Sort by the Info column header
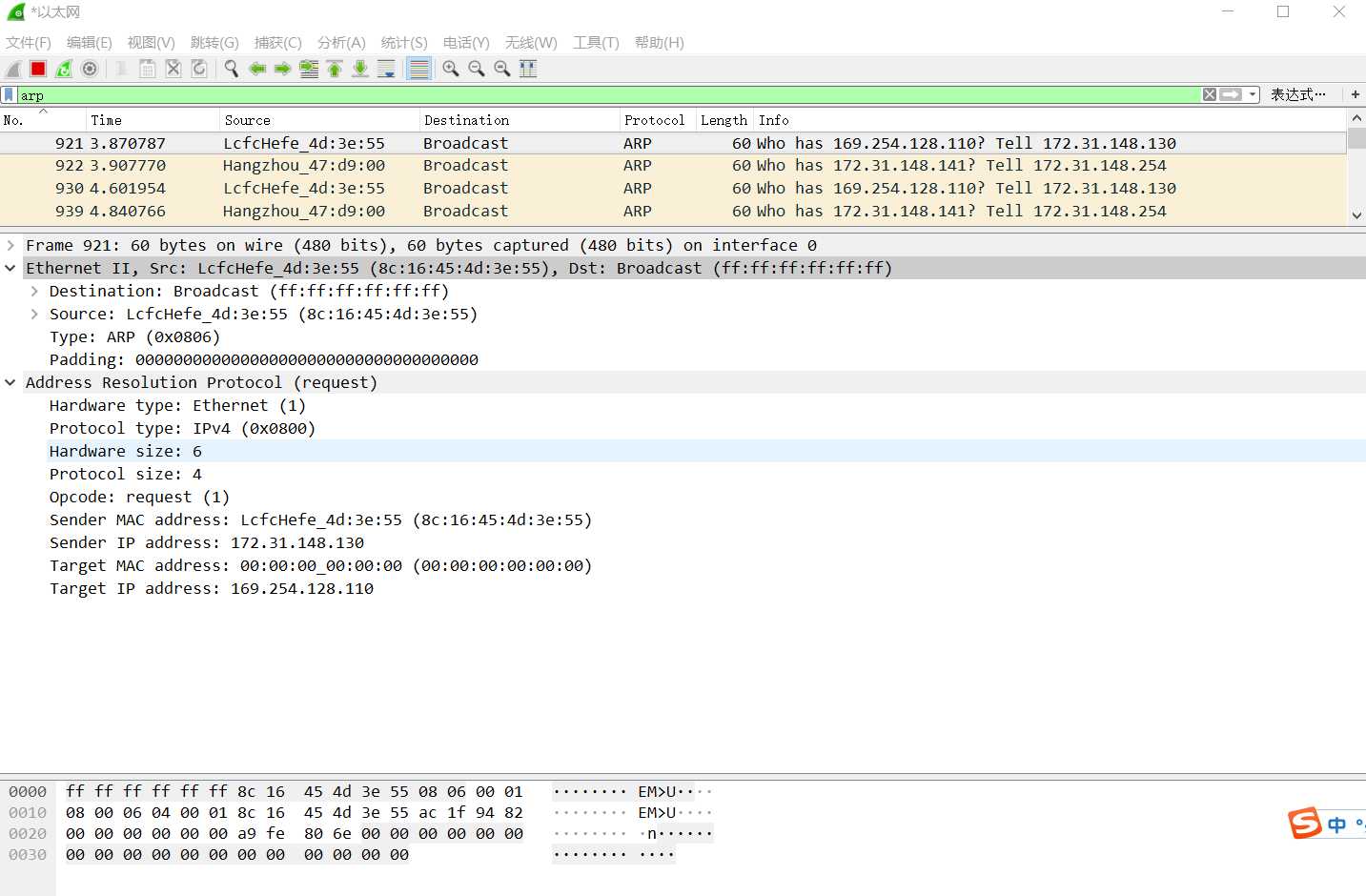The image size is (1366, 896). point(1050,120)
